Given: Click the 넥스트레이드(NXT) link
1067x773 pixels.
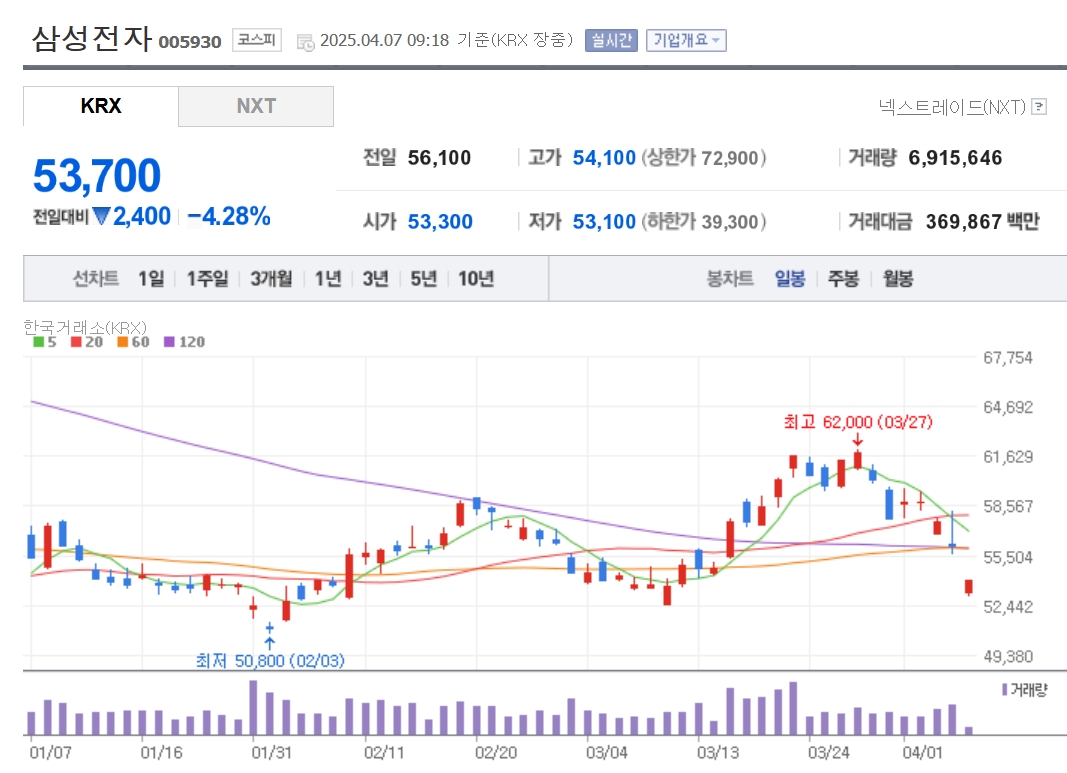Looking at the screenshot, I should 952,107.
